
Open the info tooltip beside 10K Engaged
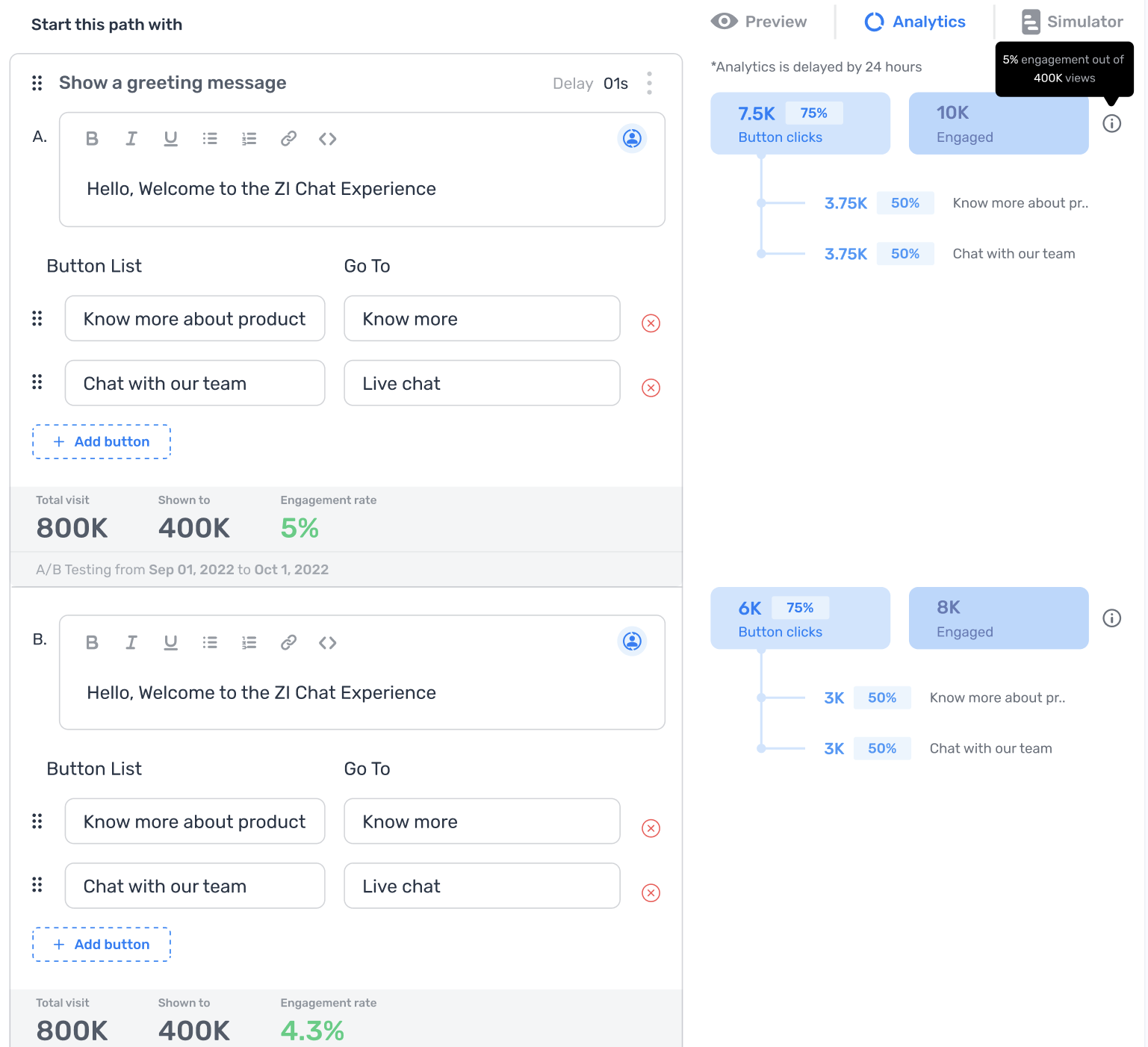coord(1111,123)
